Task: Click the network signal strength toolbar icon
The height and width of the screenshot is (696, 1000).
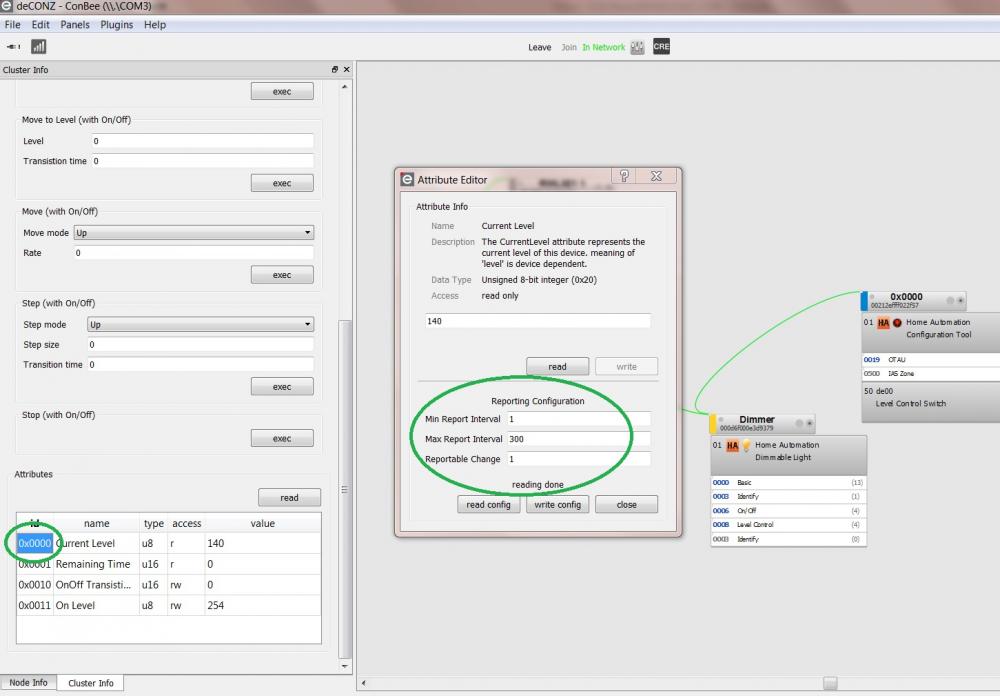Action: (39, 46)
